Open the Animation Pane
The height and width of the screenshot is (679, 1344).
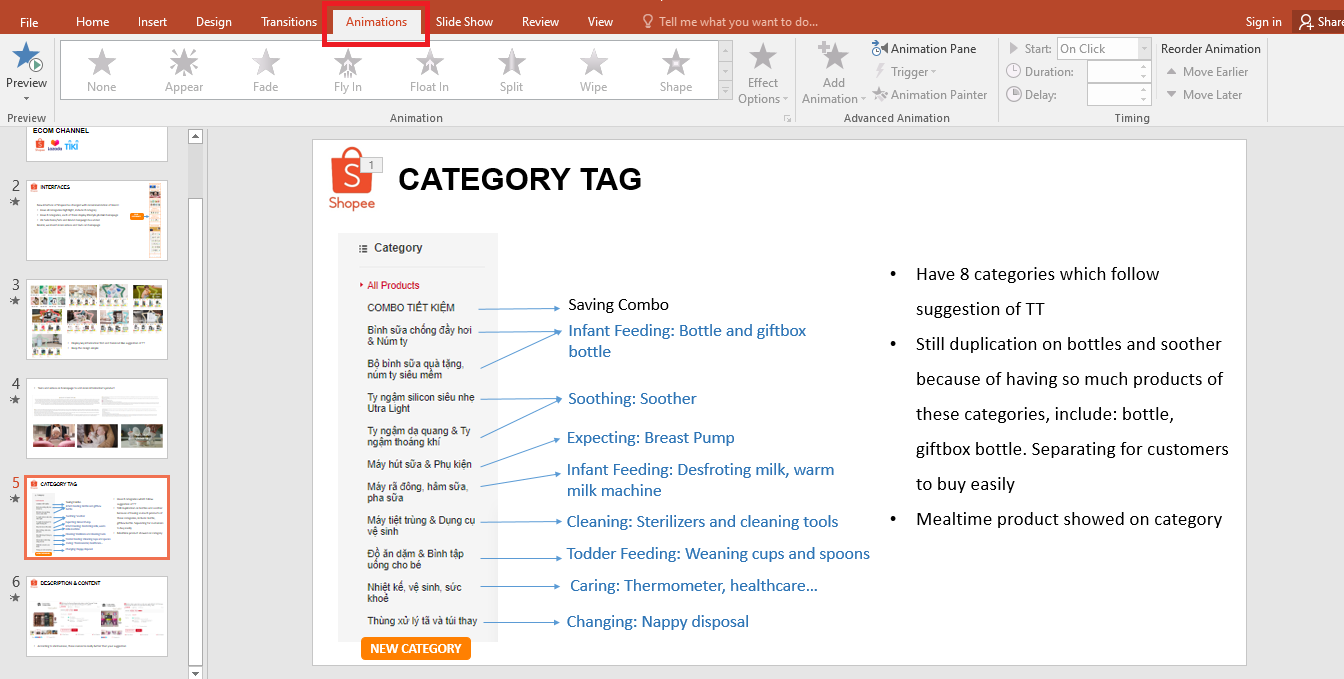point(926,48)
